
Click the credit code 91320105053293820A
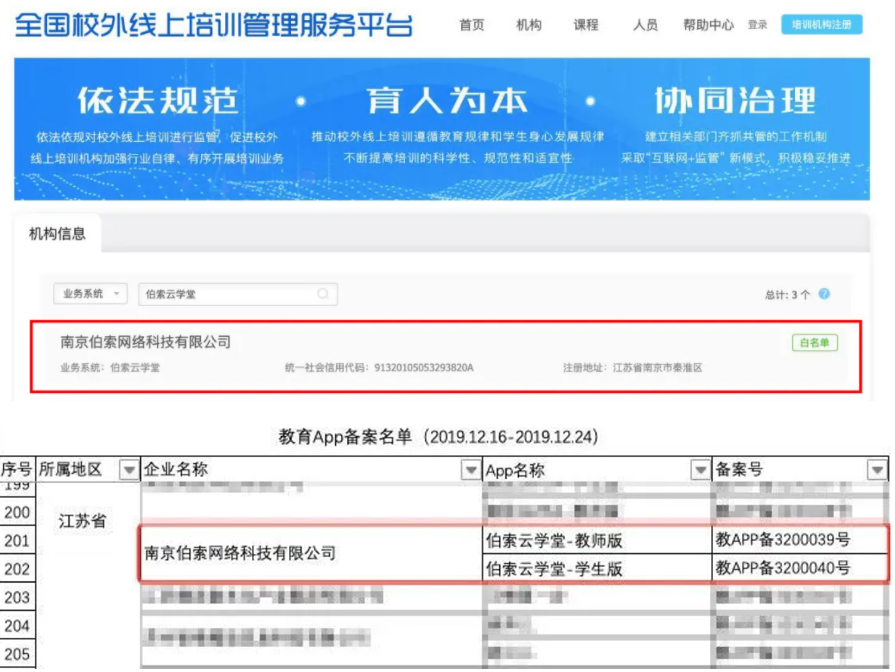point(424,368)
